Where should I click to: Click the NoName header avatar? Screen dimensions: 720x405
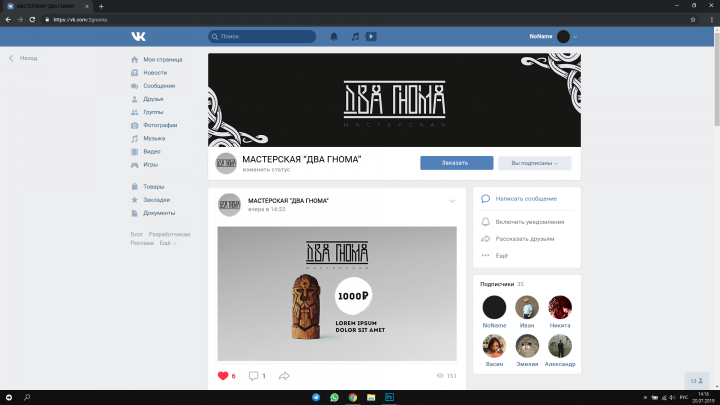563,36
